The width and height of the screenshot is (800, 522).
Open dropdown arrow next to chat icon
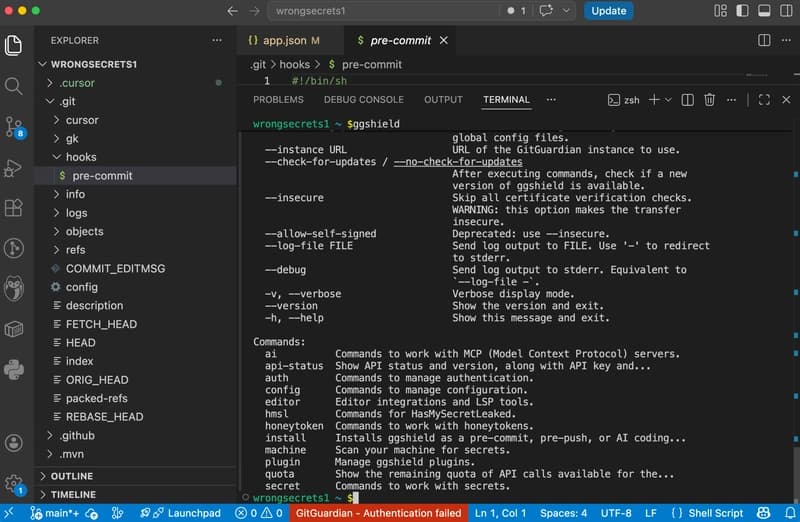(566, 11)
